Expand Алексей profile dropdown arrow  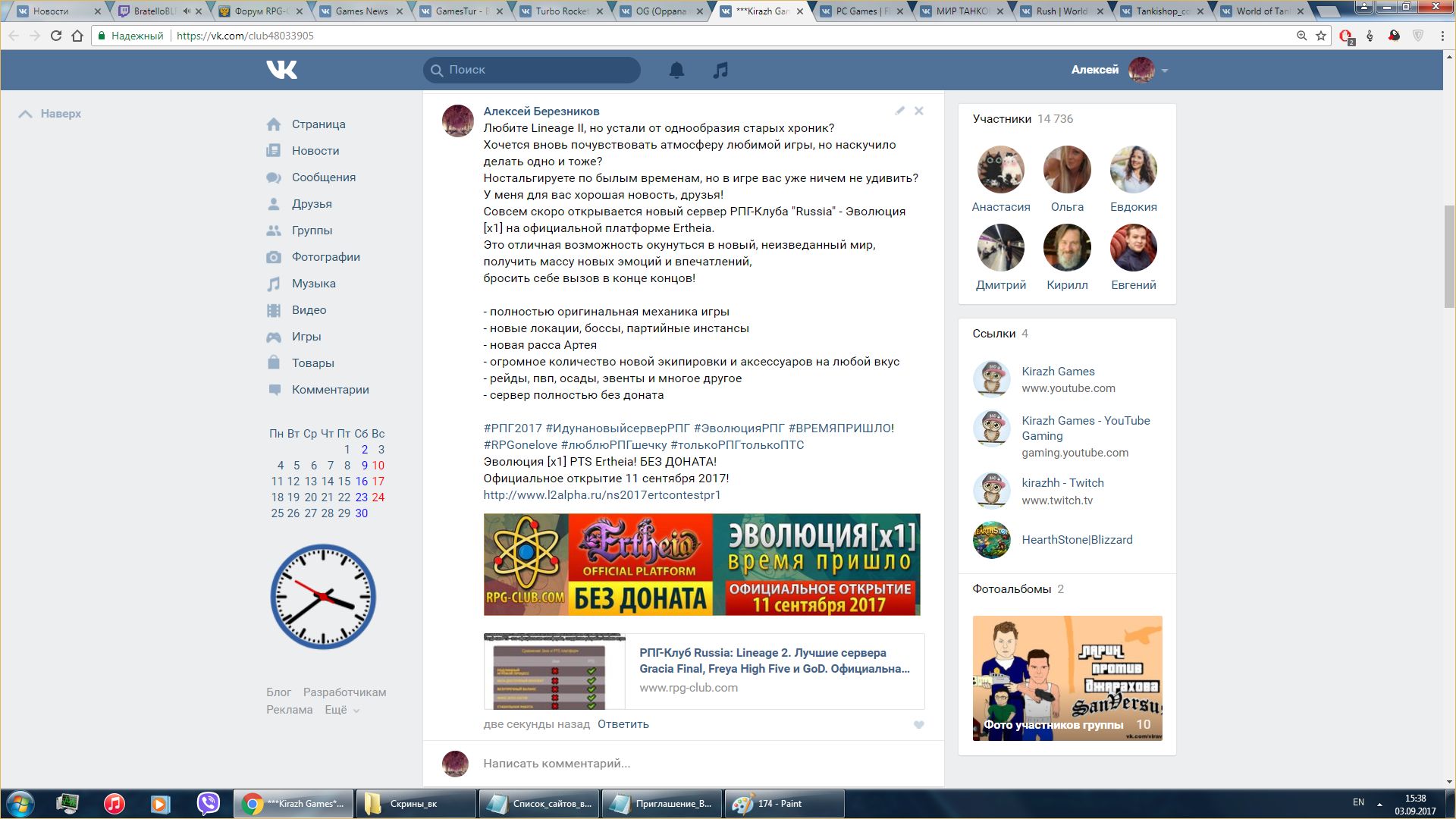tap(1165, 71)
